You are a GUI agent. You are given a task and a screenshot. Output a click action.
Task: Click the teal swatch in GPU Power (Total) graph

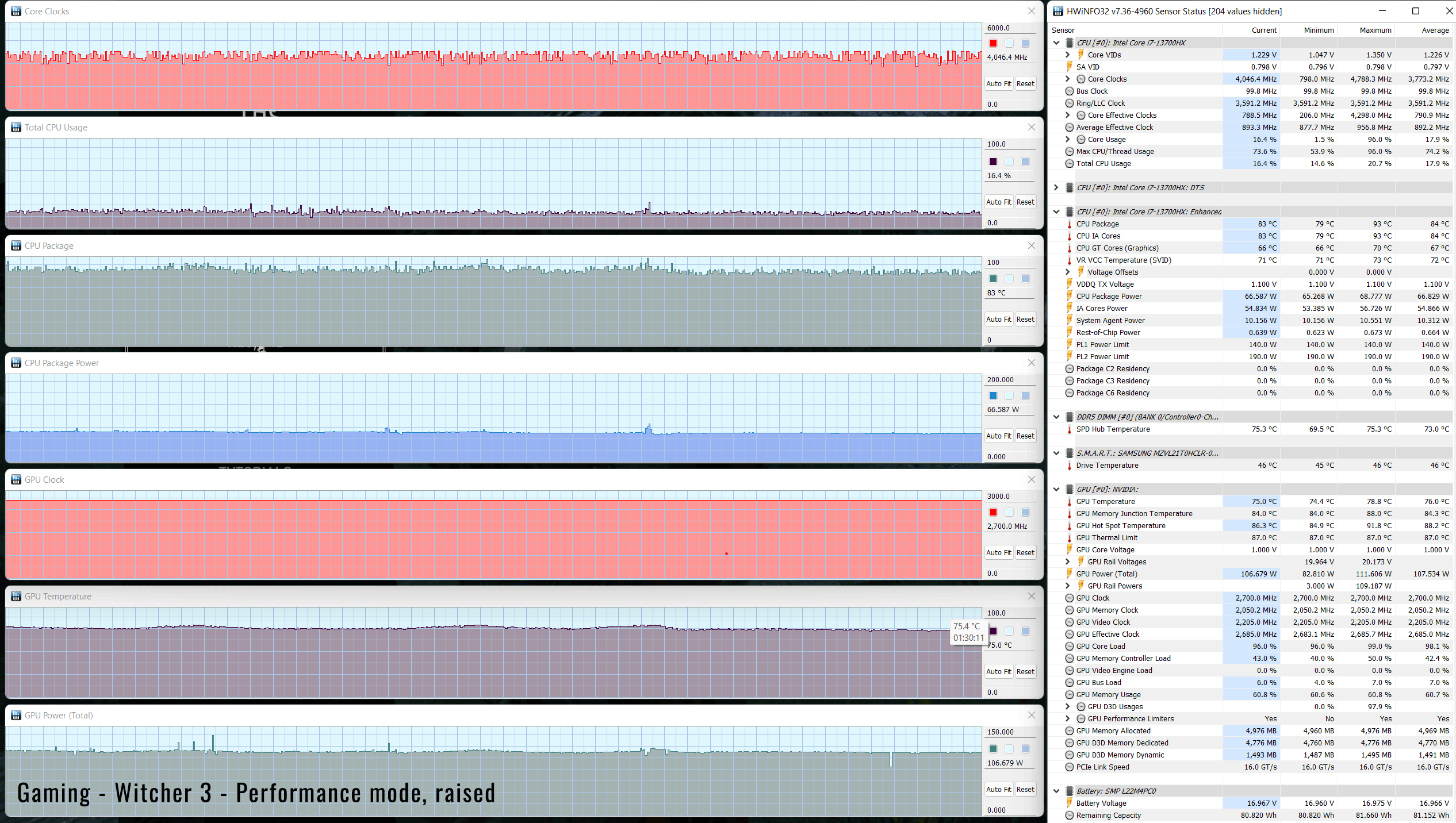(x=993, y=749)
